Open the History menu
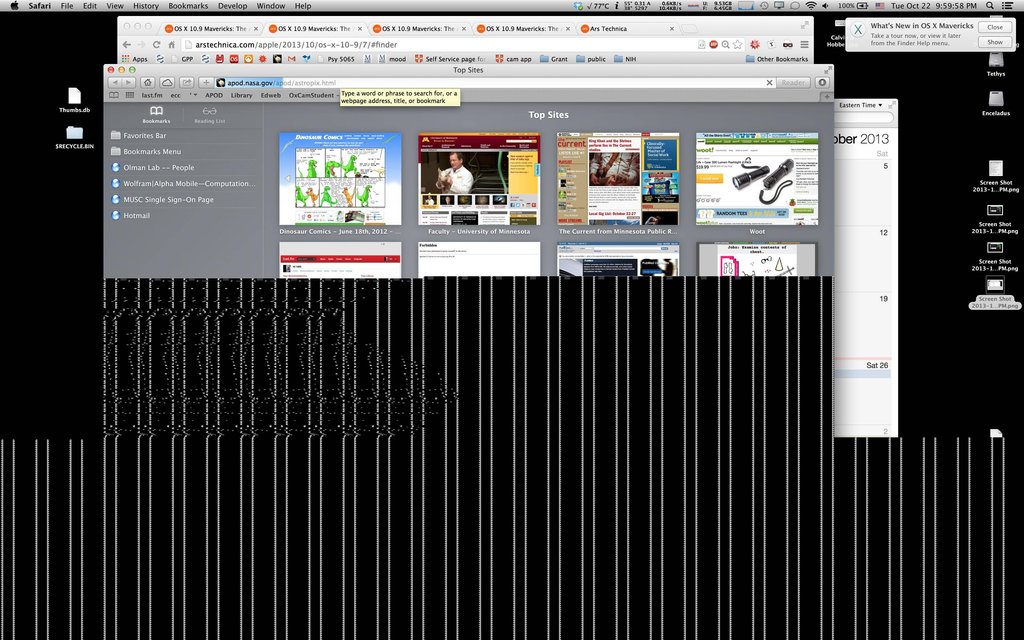1024x640 pixels. [x=146, y=6]
